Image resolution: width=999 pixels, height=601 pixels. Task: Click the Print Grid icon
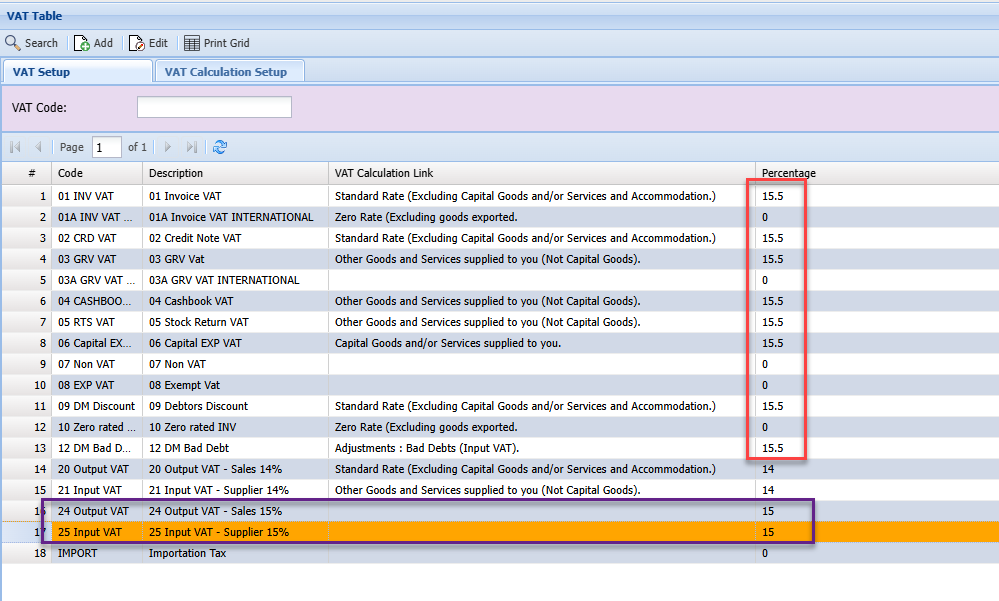[x=192, y=43]
